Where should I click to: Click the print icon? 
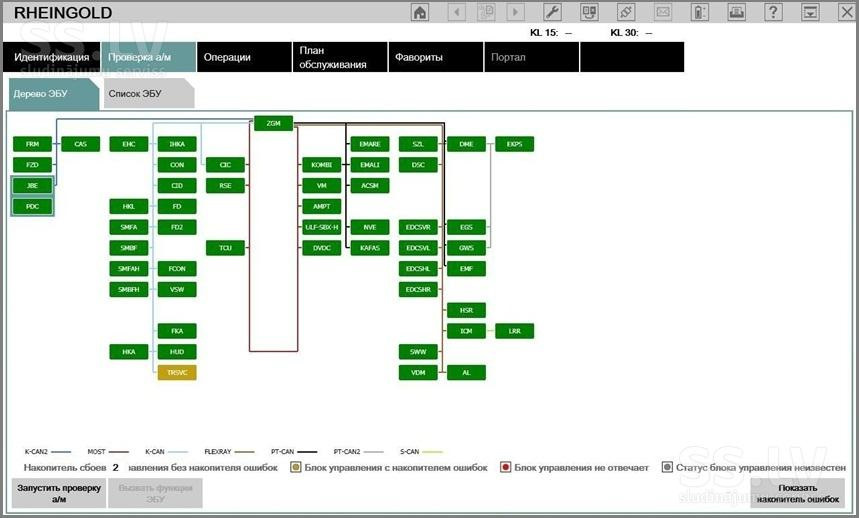(736, 12)
